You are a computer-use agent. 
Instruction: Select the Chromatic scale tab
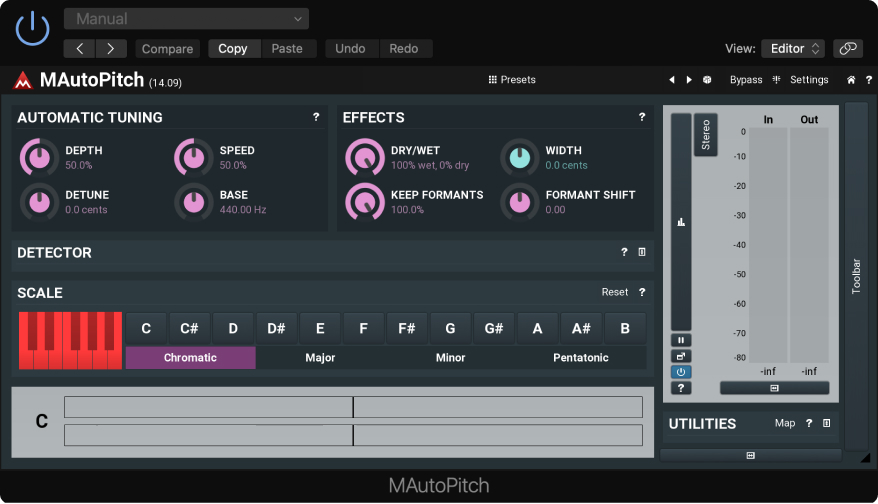click(x=190, y=357)
